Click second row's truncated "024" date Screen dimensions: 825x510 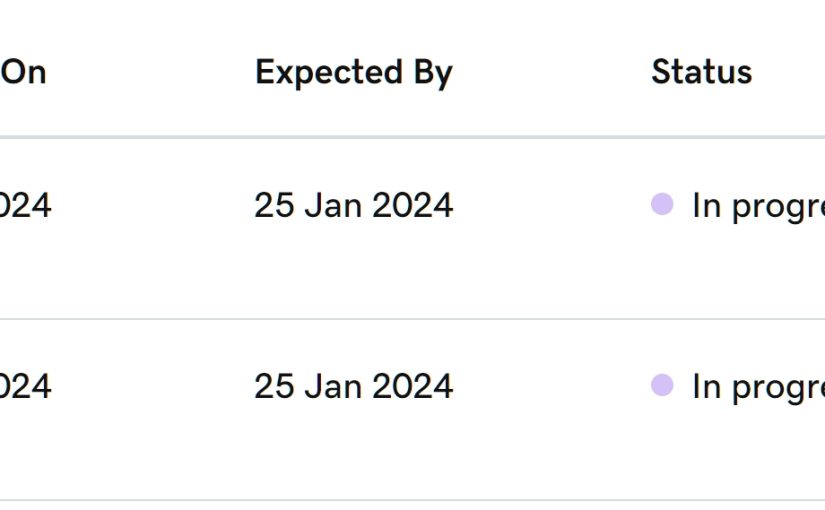pyautogui.click(x=25, y=386)
